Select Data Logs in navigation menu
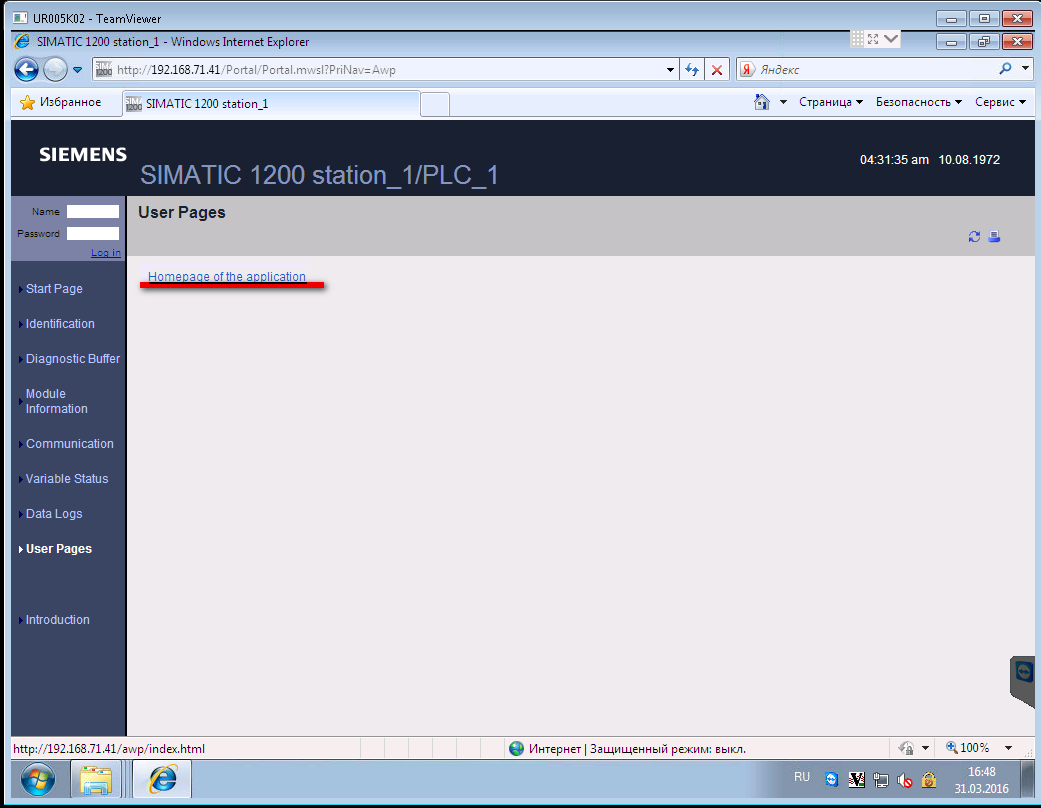The width and height of the screenshot is (1041, 808). 54,514
